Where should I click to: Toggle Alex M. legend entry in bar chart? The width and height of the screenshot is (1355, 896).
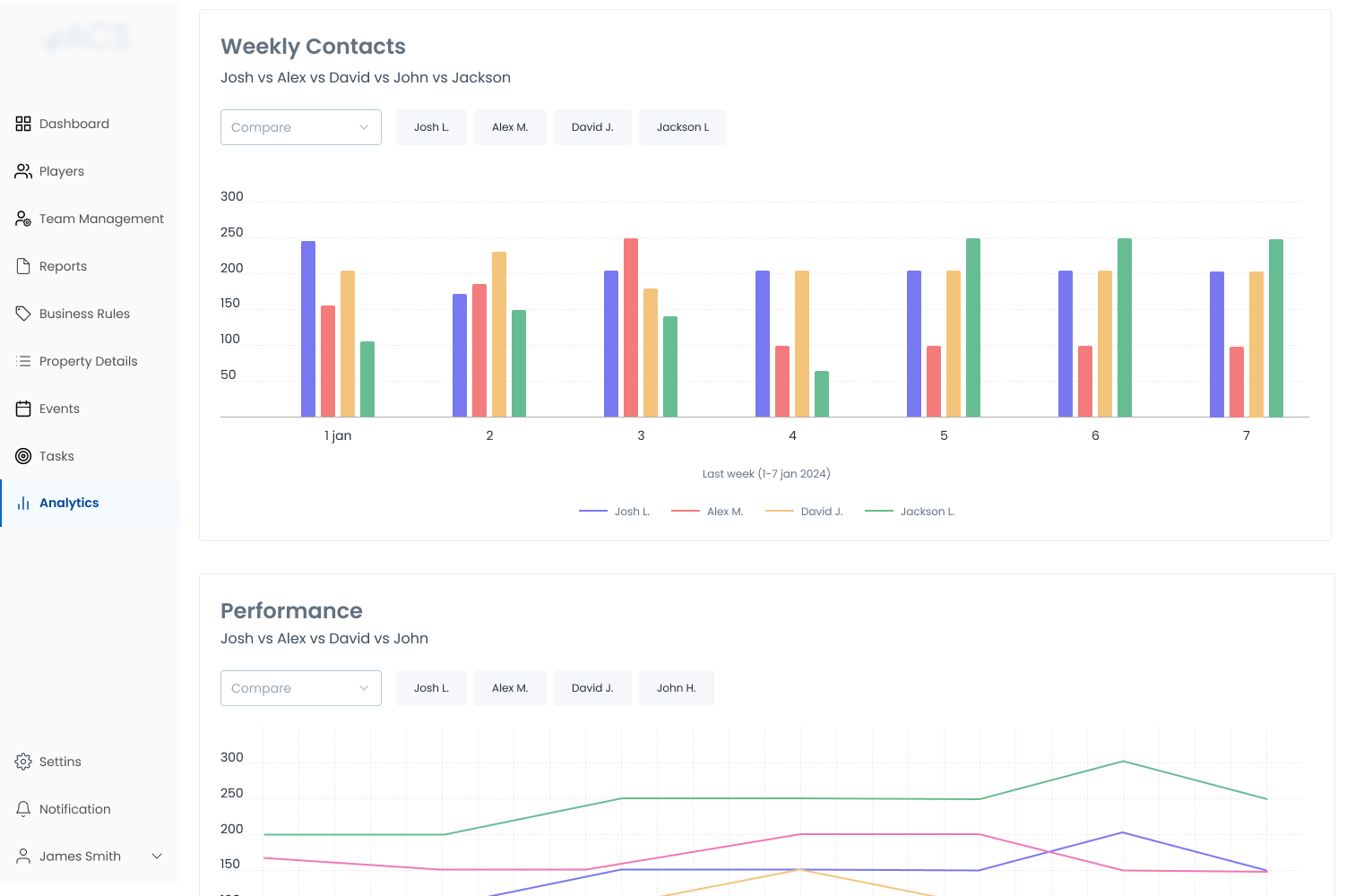click(707, 512)
